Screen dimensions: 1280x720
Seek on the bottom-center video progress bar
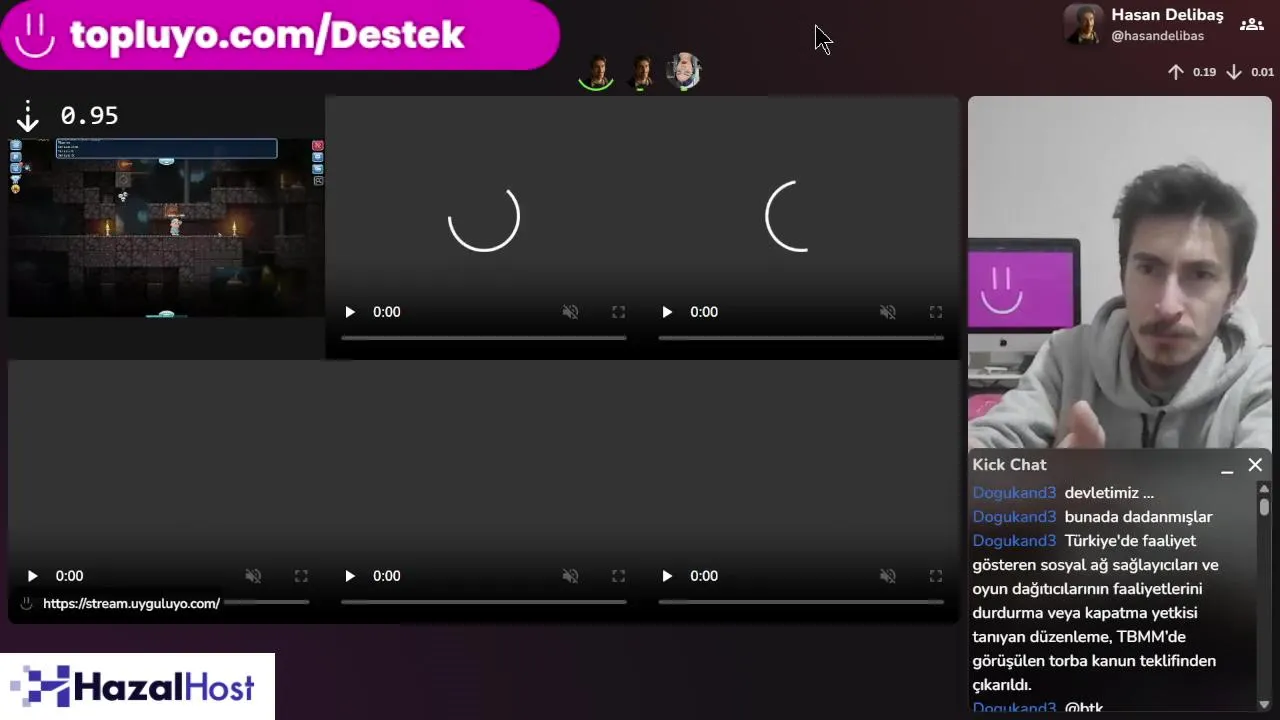[484, 602]
